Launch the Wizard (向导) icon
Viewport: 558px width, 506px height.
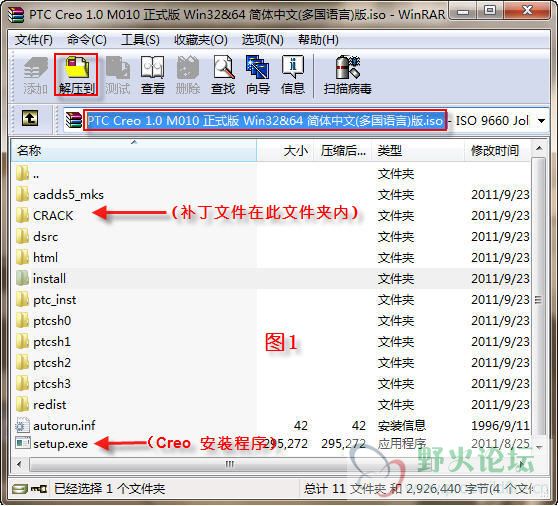tap(258, 75)
